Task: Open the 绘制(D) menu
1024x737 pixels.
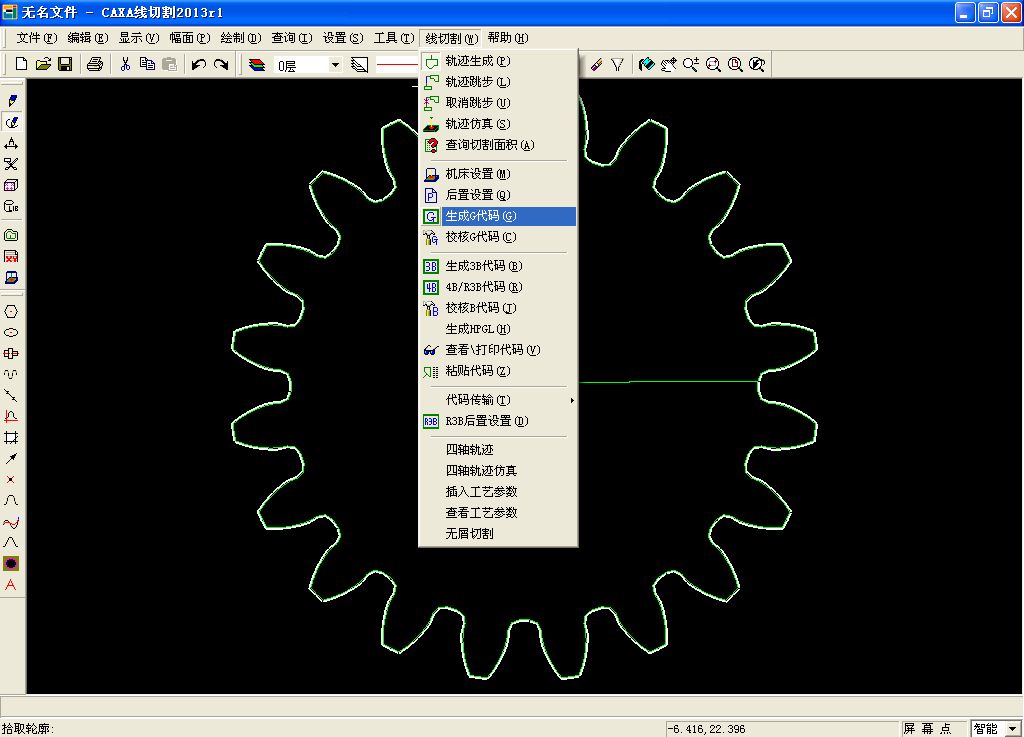Action: coord(240,38)
